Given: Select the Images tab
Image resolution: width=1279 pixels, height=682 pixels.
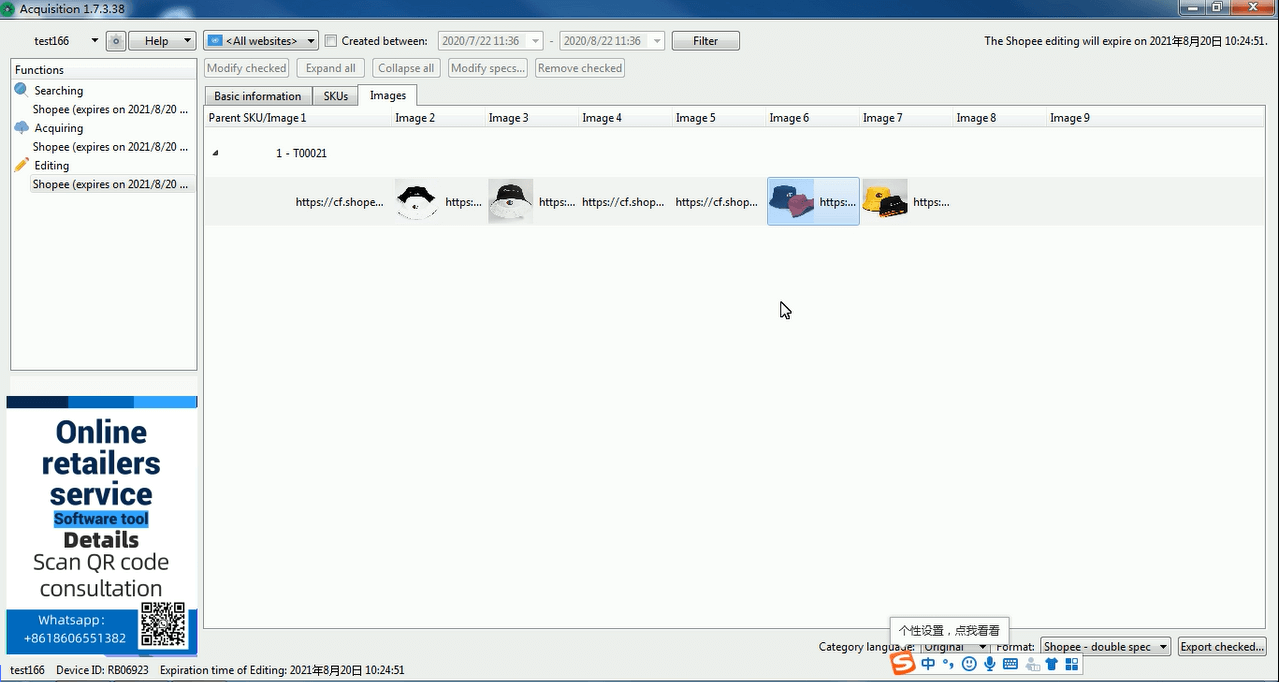Looking at the screenshot, I should 388,95.
